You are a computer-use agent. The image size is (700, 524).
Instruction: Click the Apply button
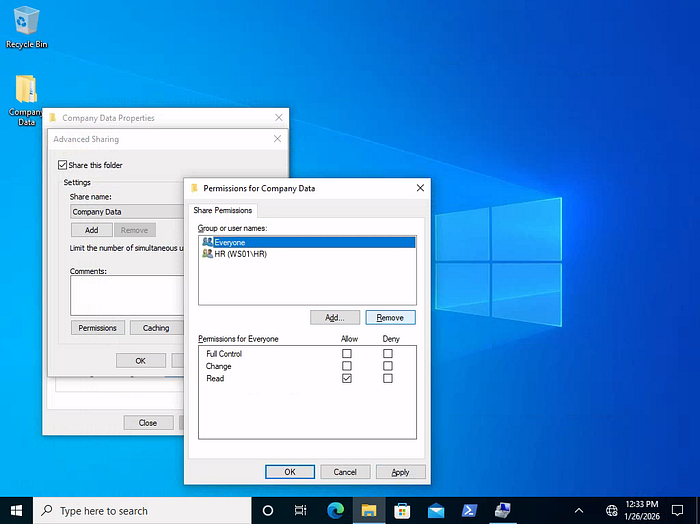[x=400, y=472]
